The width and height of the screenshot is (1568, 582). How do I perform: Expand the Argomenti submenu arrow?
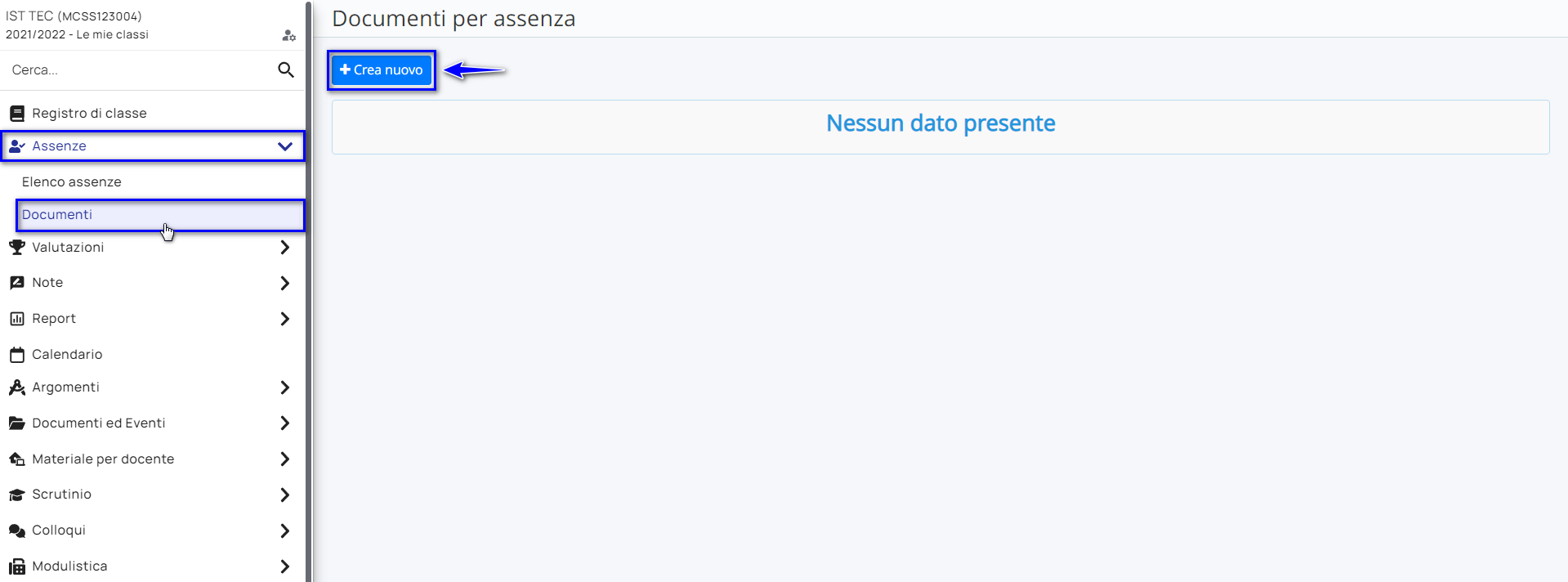(x=284, y=387)
